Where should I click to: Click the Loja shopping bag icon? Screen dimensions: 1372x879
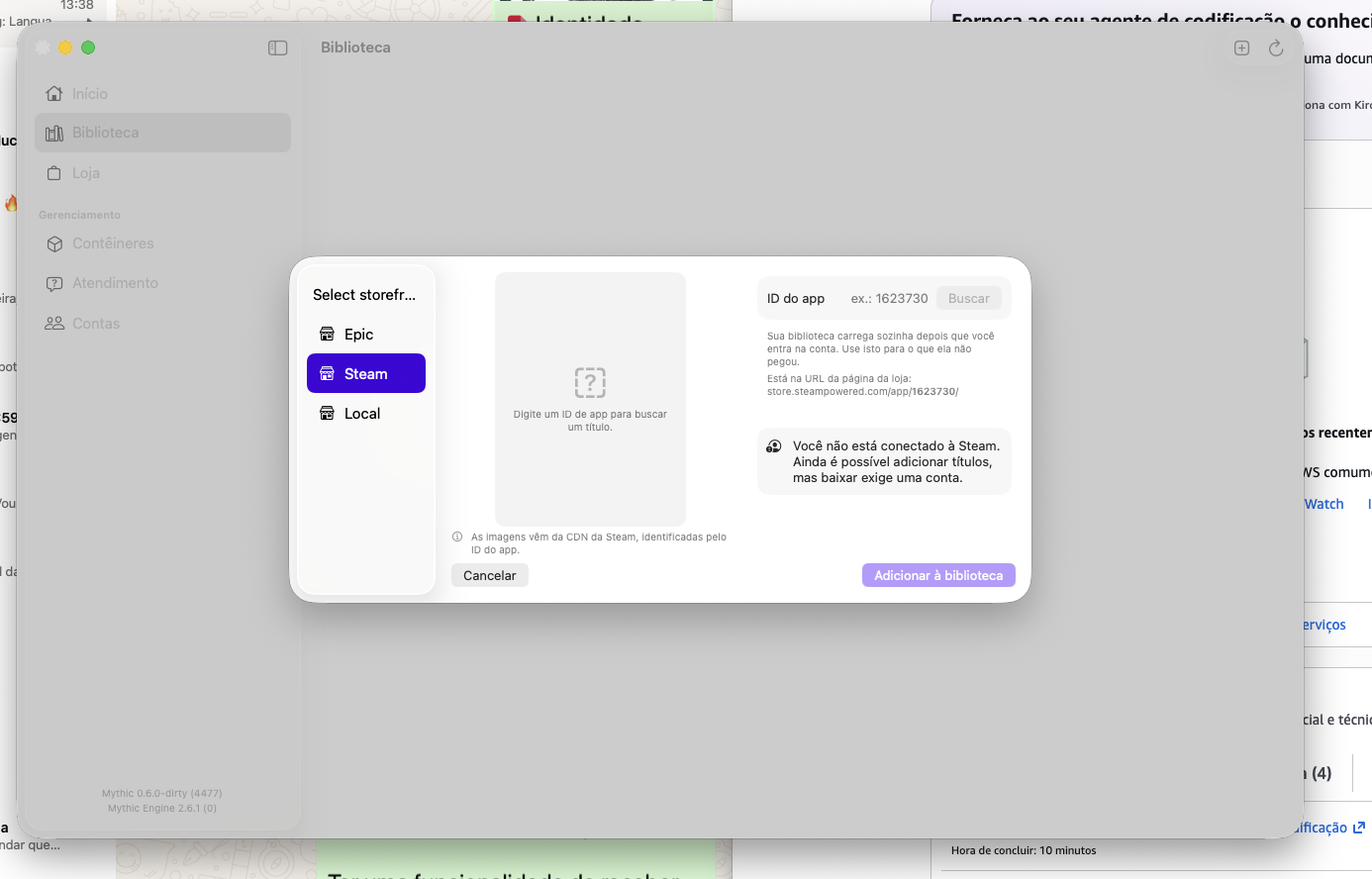click(x=54, y=173)
